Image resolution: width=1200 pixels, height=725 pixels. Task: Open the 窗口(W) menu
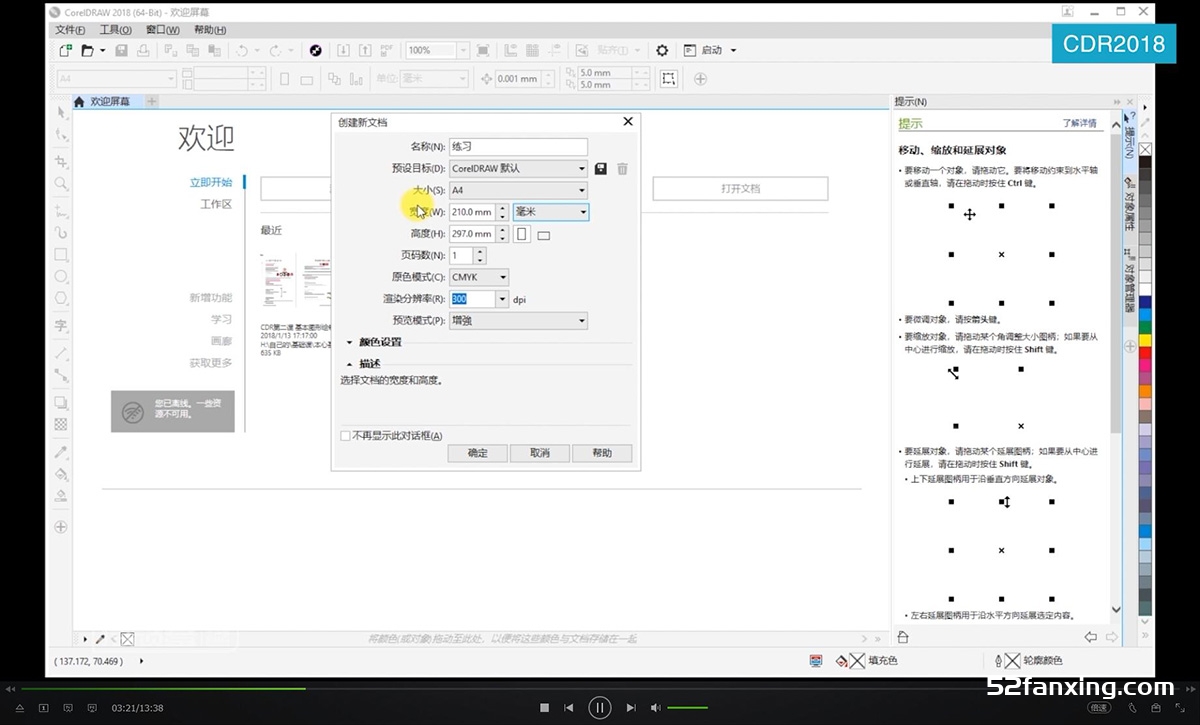point(163,30)
